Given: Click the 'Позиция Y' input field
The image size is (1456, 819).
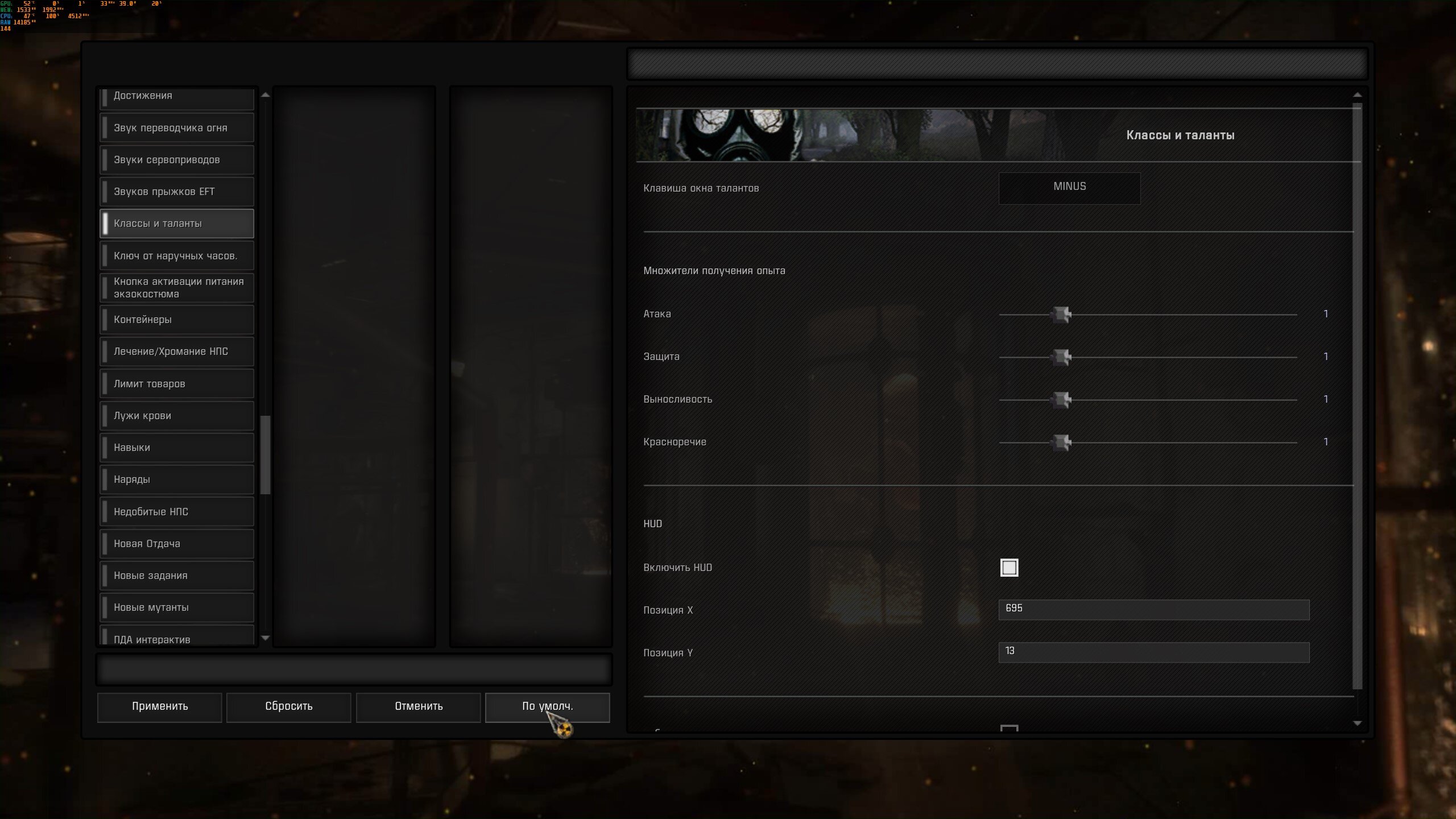Looking at the screenshot, I should [x=1154, y=652].
